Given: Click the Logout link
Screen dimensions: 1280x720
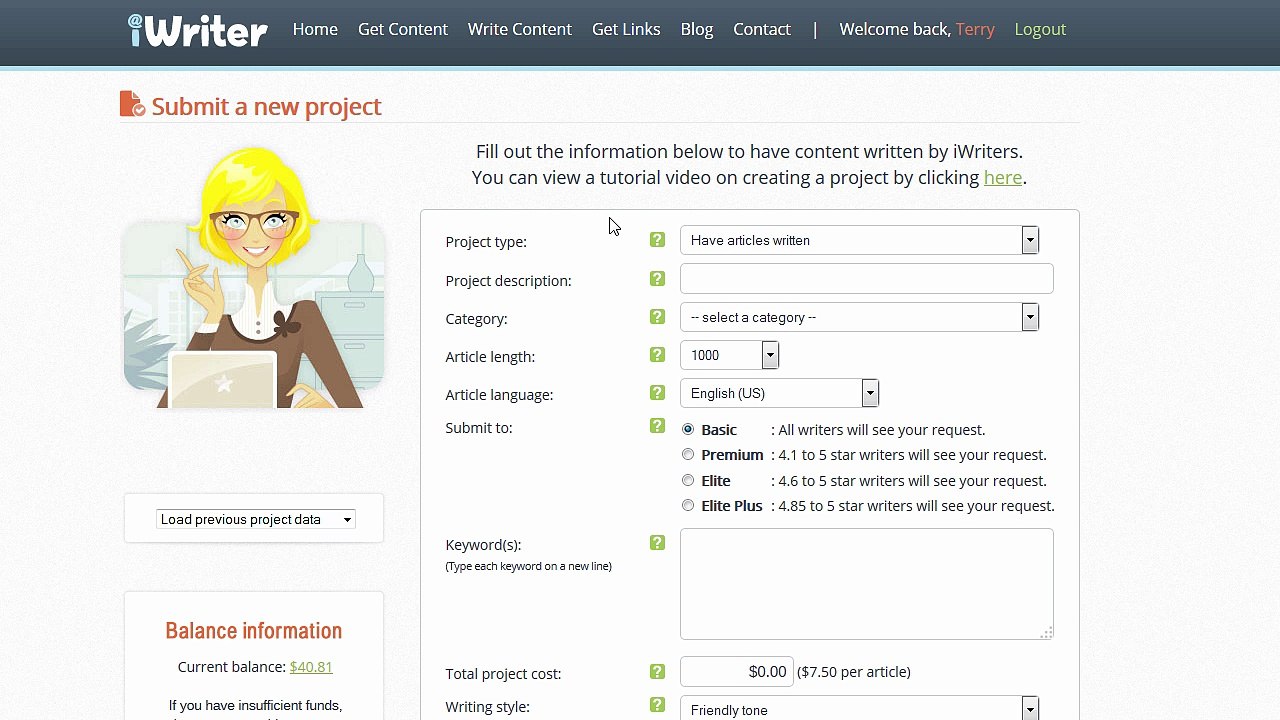Looking at the screenshot, I should [x=1040, y=29].
